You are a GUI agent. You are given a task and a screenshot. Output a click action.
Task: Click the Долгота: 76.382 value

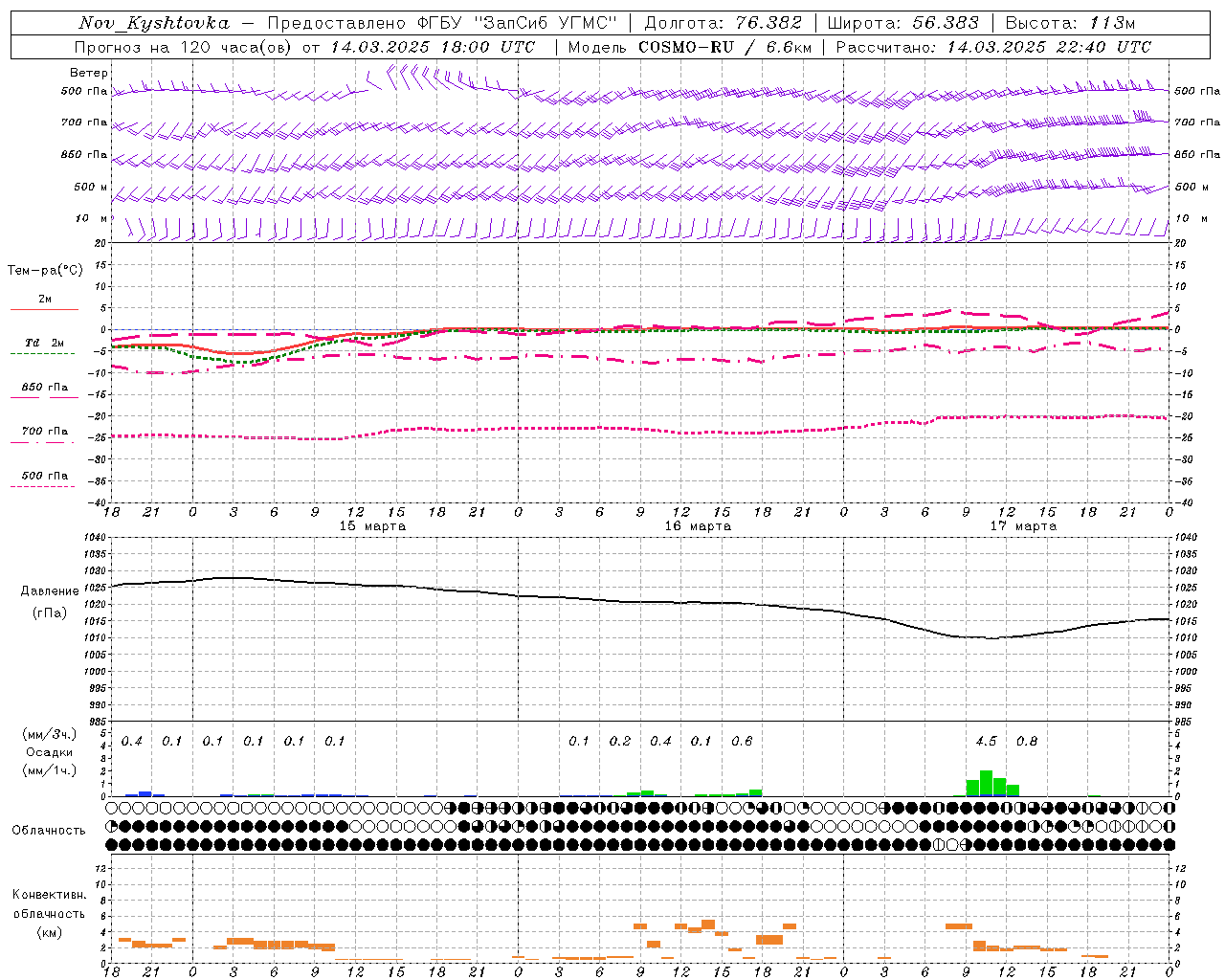724,23
